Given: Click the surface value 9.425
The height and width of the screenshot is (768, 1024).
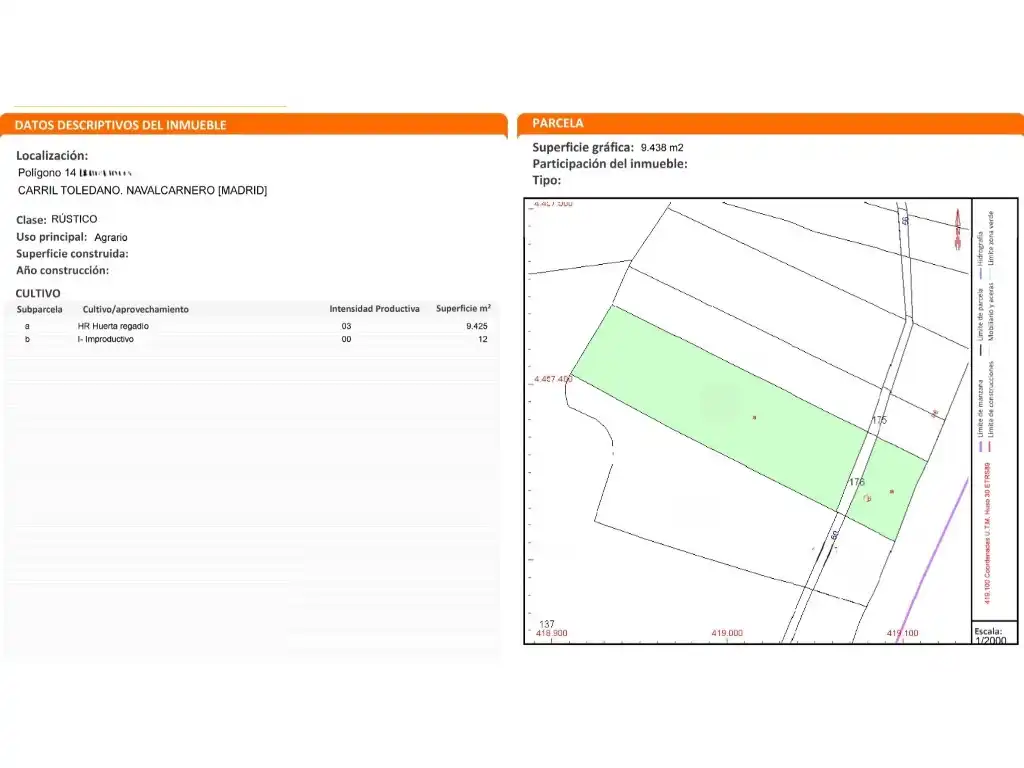Looking at the screenshot, I should [477, 326].
